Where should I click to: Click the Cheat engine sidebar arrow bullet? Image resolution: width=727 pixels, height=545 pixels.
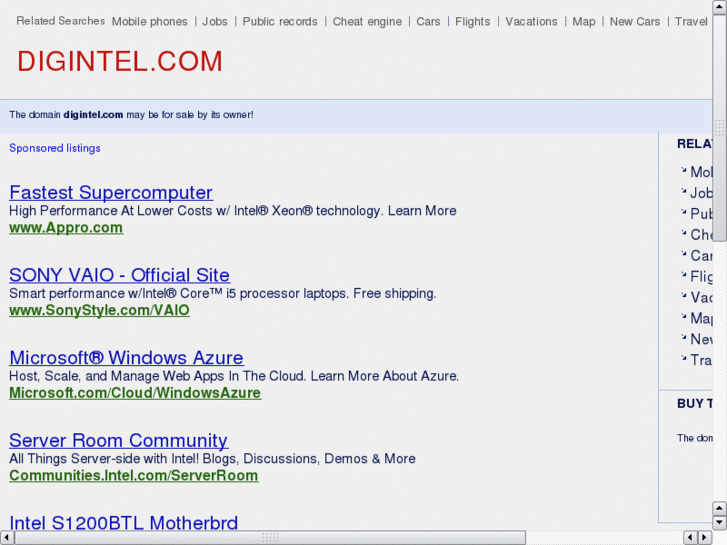(683, 233)
